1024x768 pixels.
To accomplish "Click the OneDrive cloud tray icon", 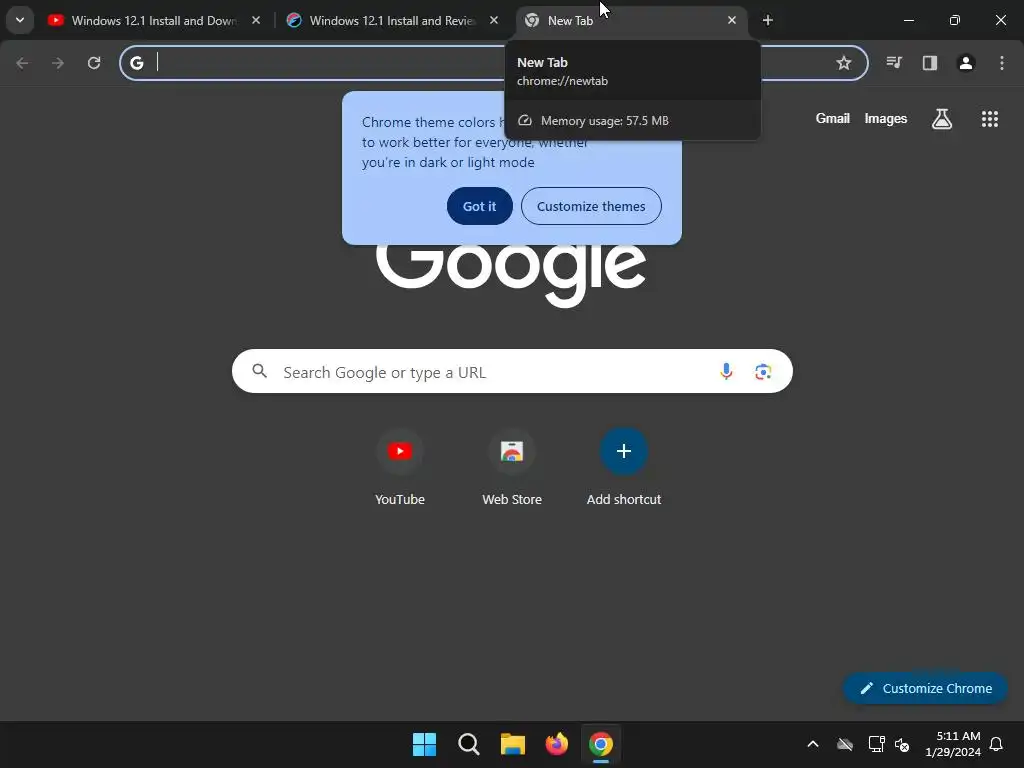I will [x=845, y=744].
